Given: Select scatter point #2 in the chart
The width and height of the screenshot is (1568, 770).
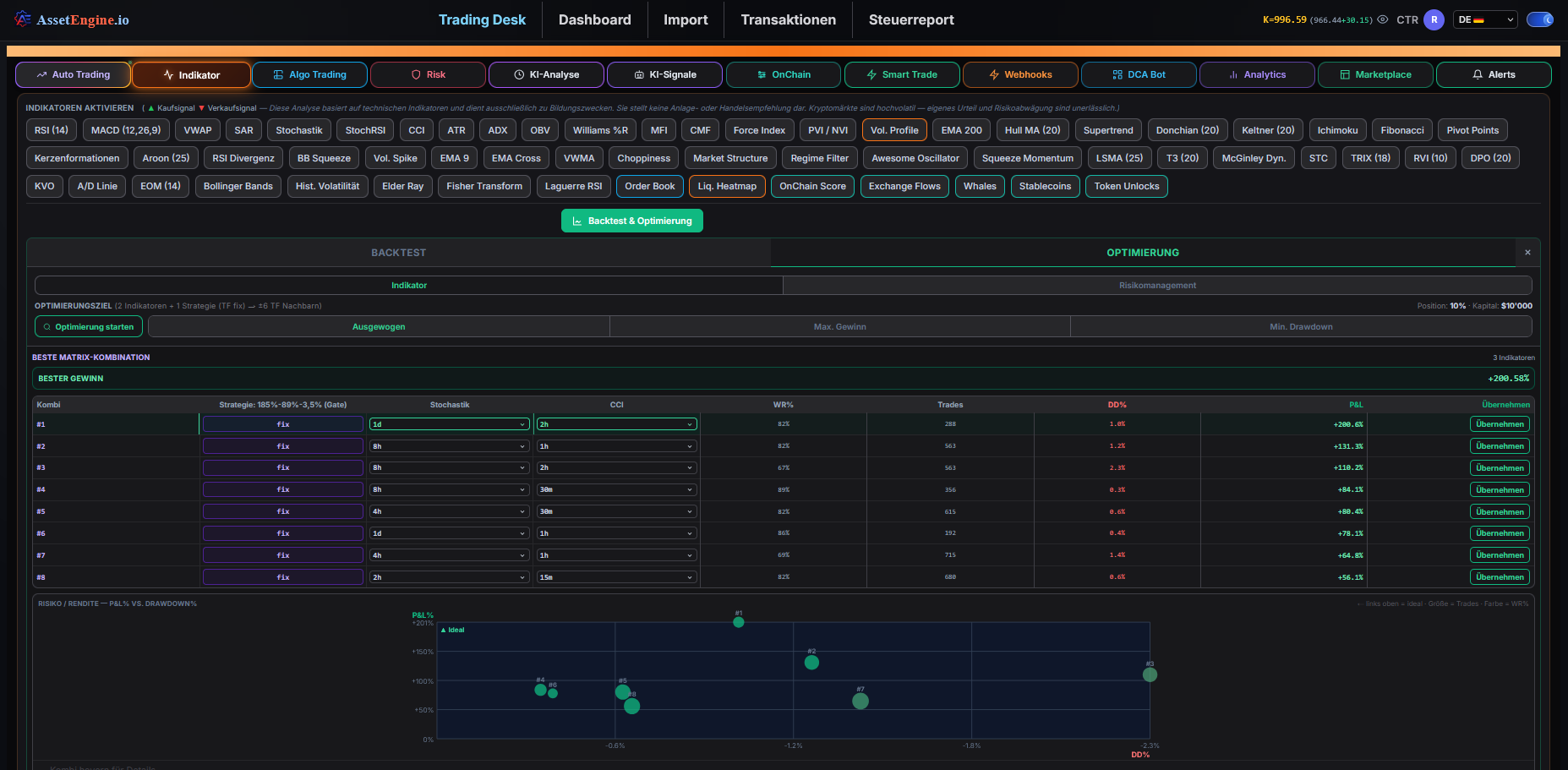Looking at the screenshot, I should pos(811,663).
